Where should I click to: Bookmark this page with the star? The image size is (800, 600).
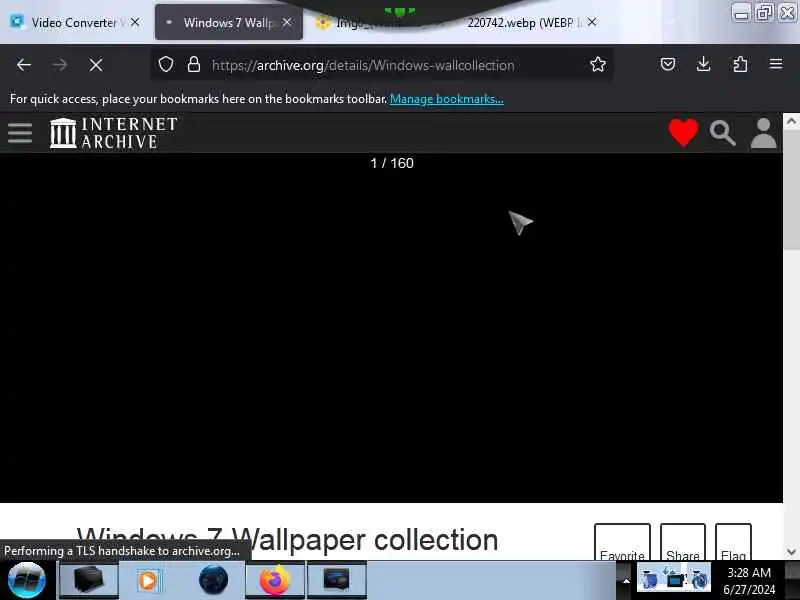pyautogui.click(x=598, y=64)
